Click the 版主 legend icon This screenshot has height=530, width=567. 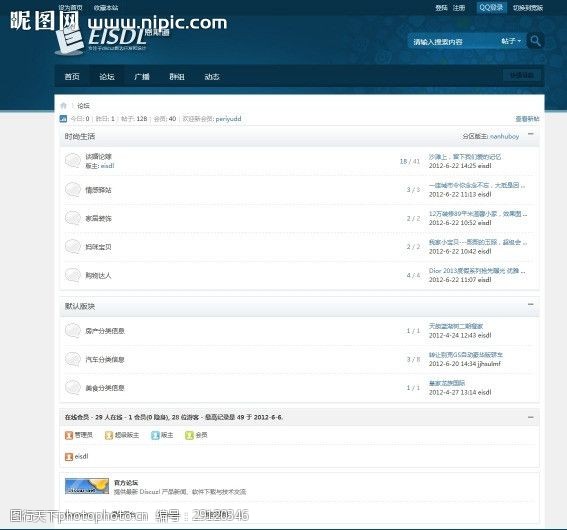(x=155, y=435)
